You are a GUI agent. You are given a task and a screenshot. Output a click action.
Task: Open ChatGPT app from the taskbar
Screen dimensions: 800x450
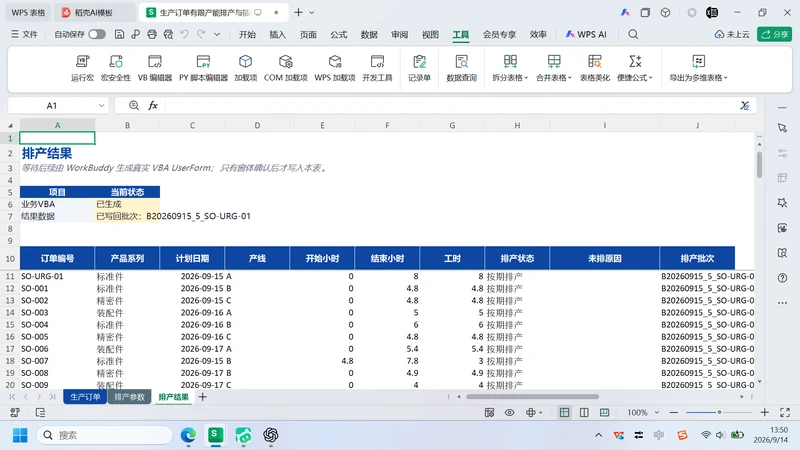click(270, 435)
